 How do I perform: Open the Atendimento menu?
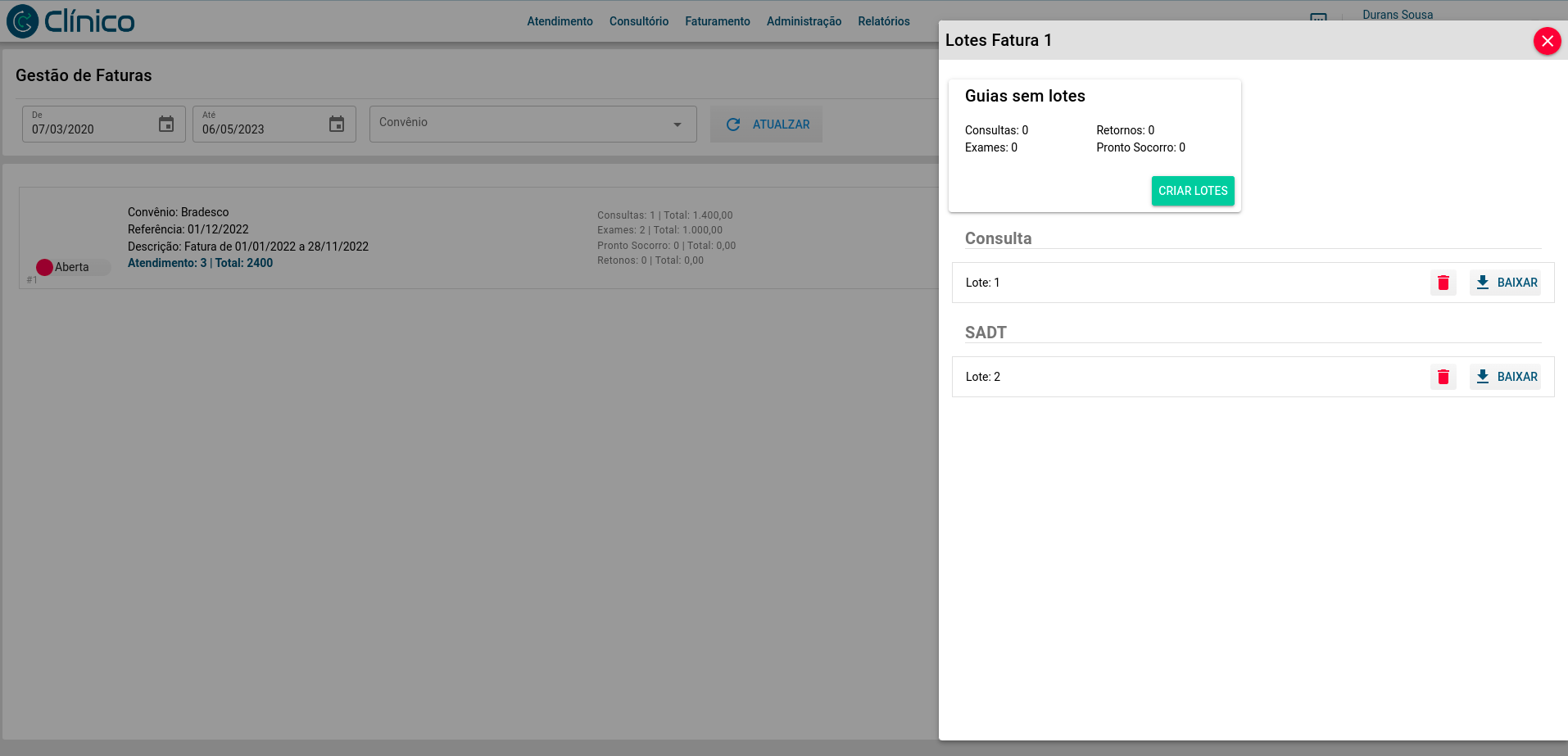click(560, 21)
